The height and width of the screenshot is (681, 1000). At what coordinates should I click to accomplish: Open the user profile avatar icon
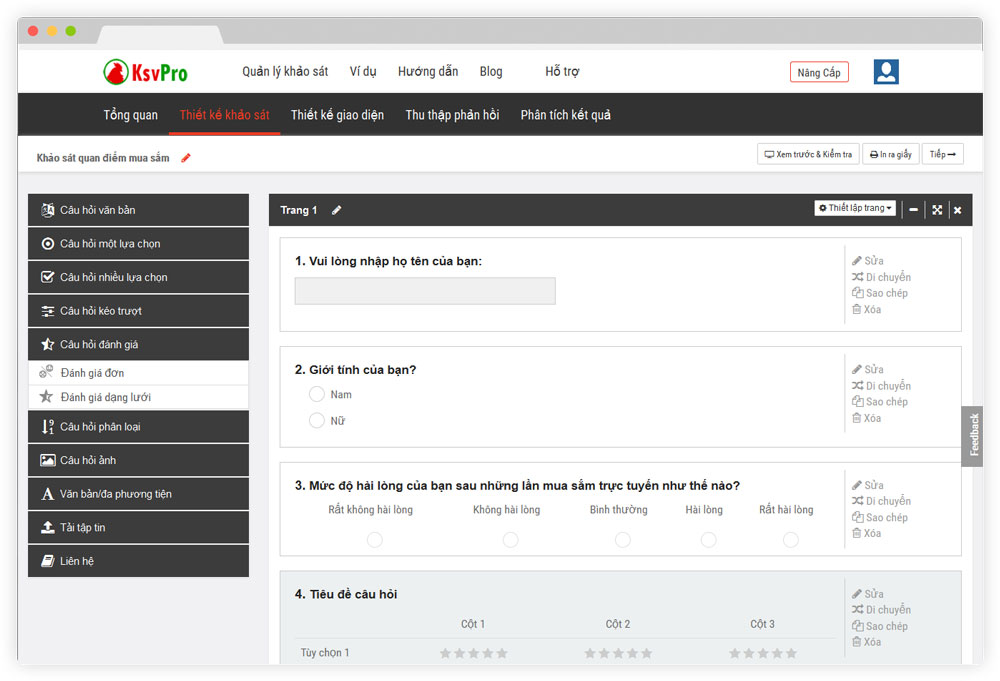pos(886,72)
